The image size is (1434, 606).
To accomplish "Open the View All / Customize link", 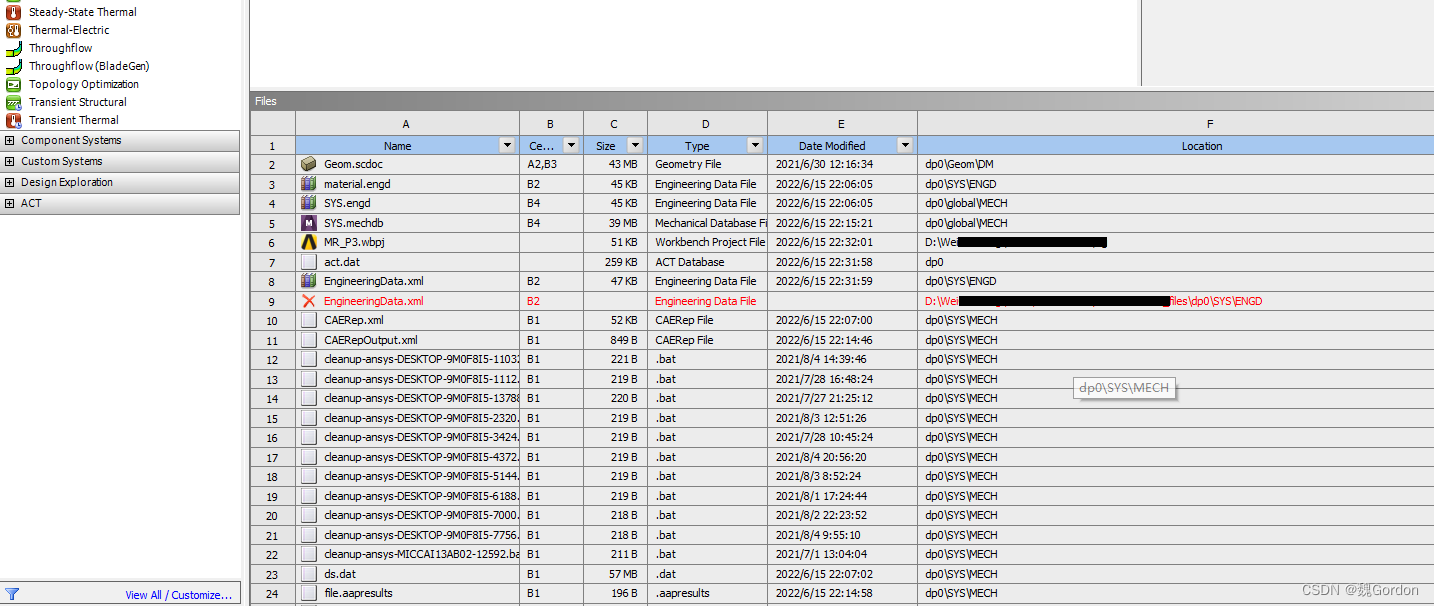I will (x=178, y=595).
